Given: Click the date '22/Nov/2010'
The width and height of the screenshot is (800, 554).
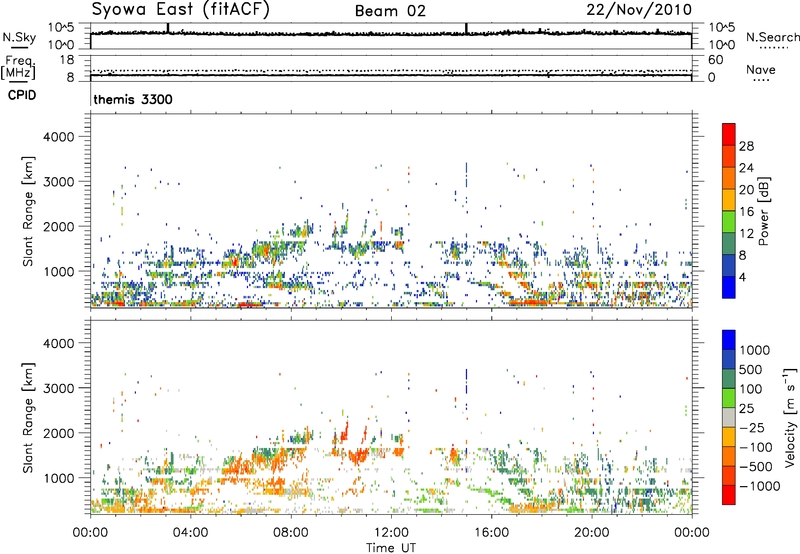Looking at the screenshot, I should (639, 10).
